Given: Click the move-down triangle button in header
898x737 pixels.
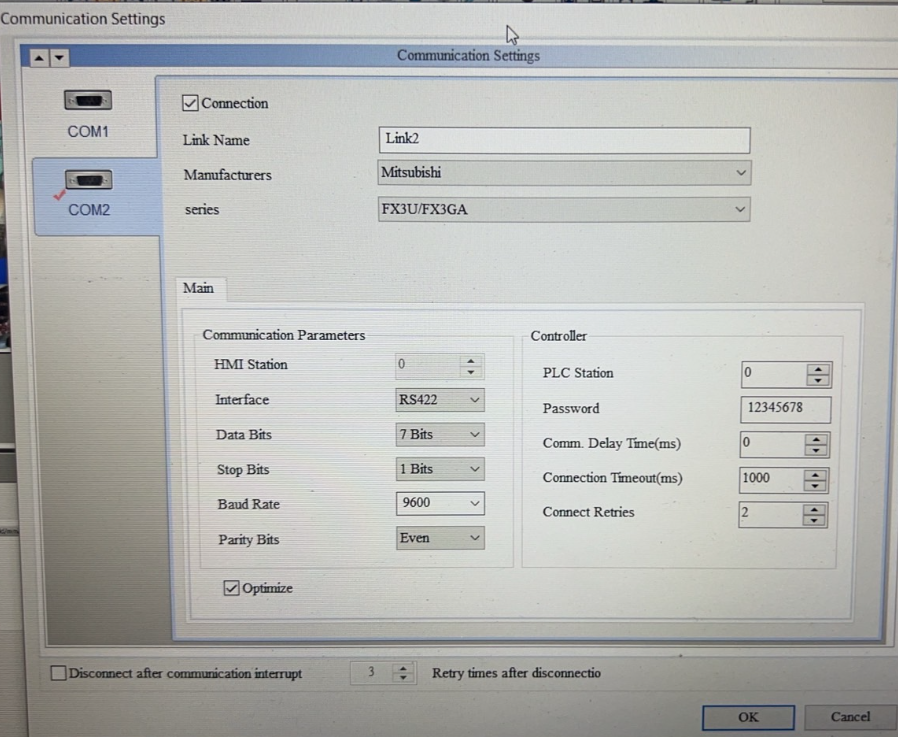Looking at the screenshot, I should pyautogui.click(x=59, y=58).
